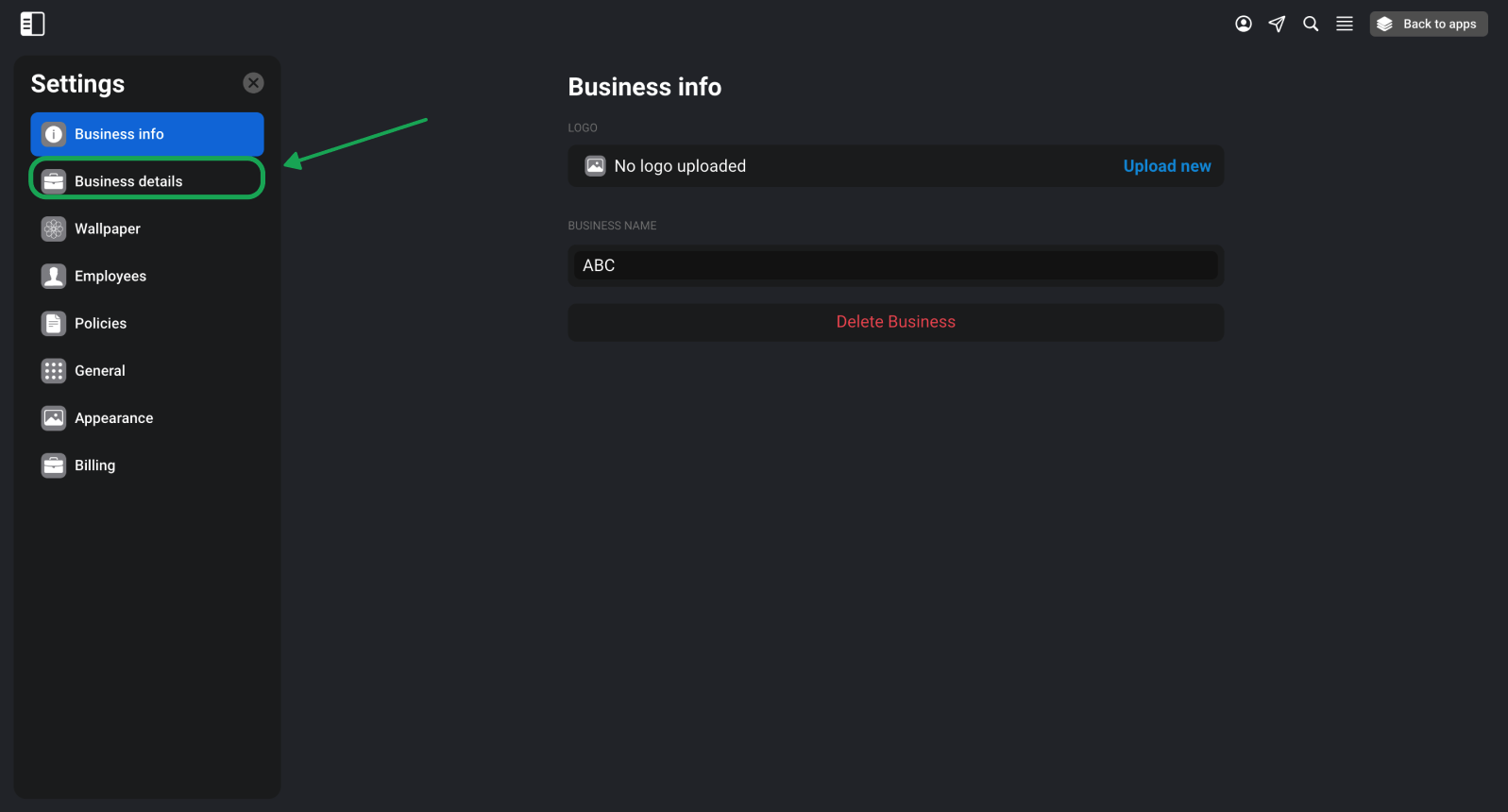Go to Wallpaper settings
This screenshot has width=1508, height=812.
(147, 228)
